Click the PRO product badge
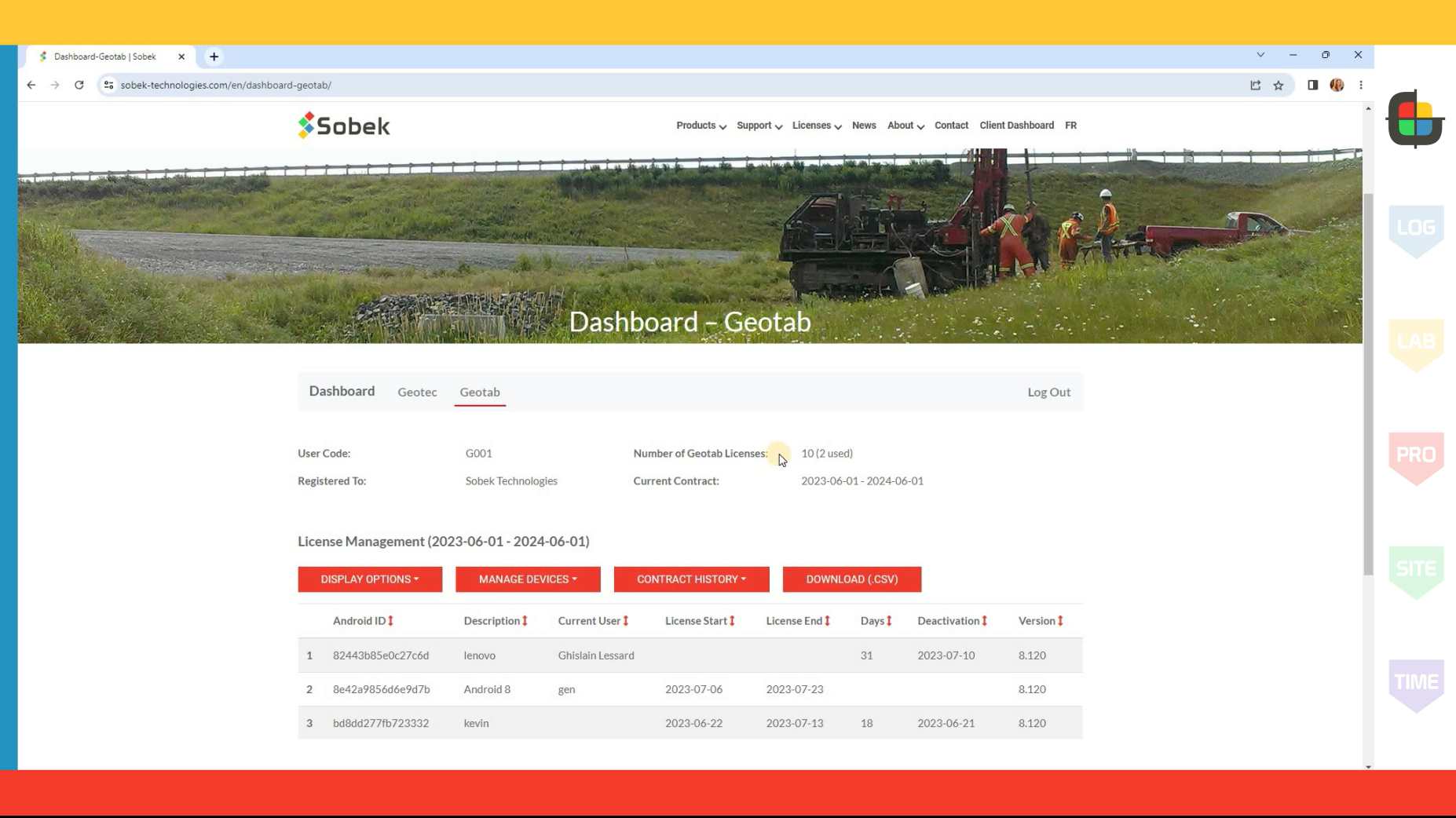 coord(1416,458)
